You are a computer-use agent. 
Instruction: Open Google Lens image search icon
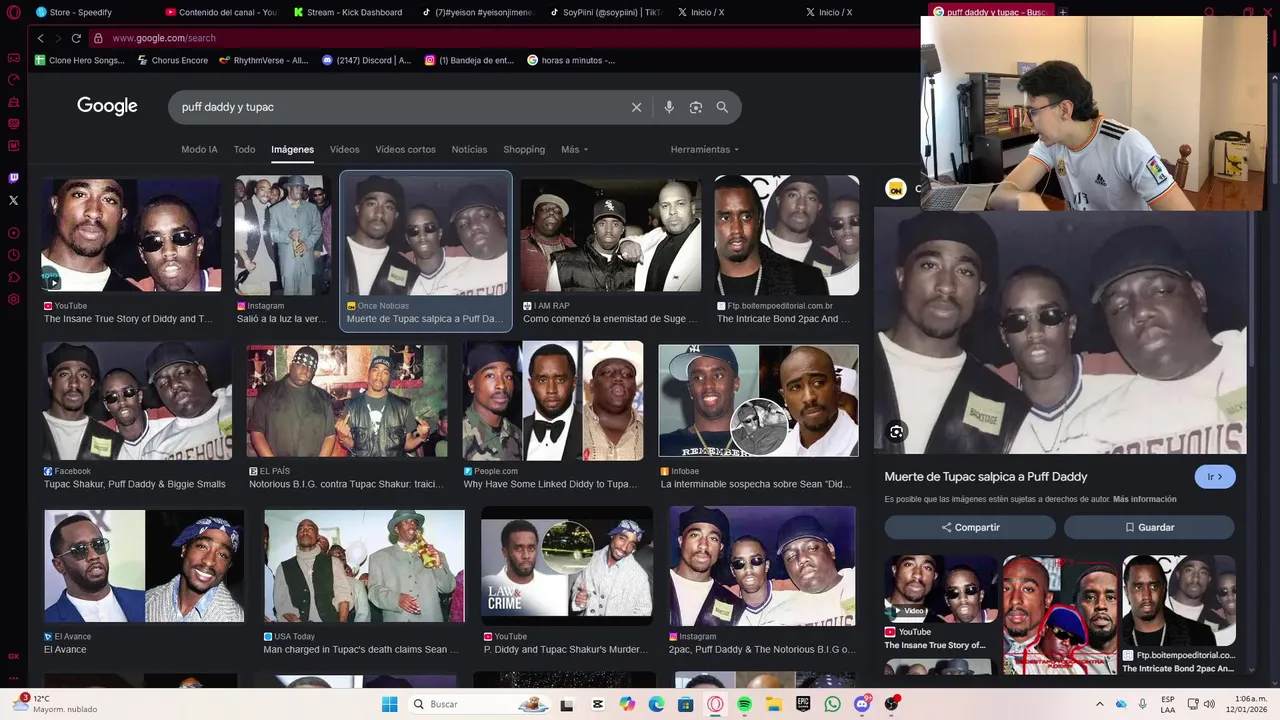[696, 107]
